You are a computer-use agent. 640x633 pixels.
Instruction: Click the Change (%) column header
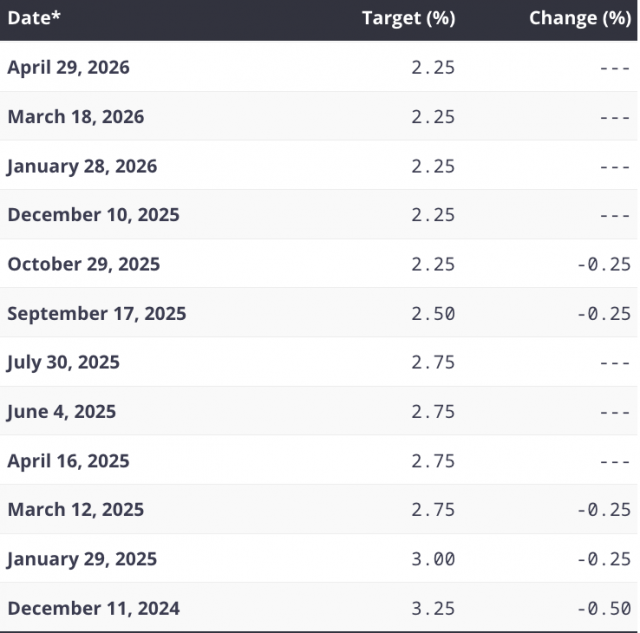[x=579, y=19]
